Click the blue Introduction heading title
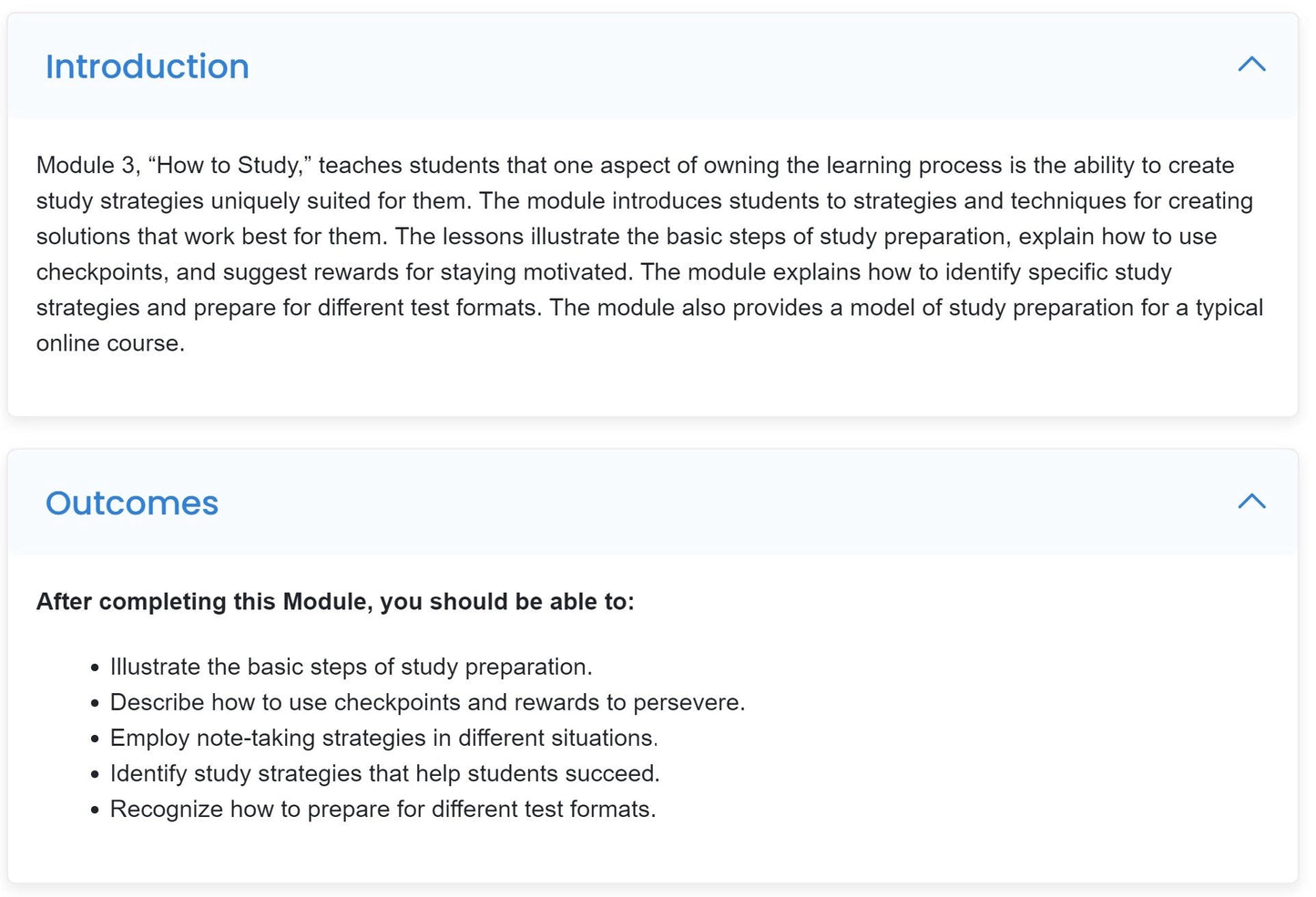This screenshot has width=1316, height=897. (x=147, y=66)
